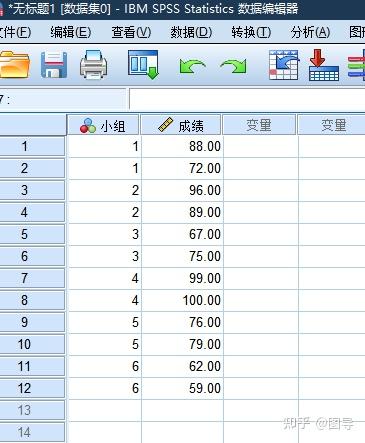Click the 成绩 cell showing 96.00
The width and height of the screenshot is (365, 443).
point(182,190)
